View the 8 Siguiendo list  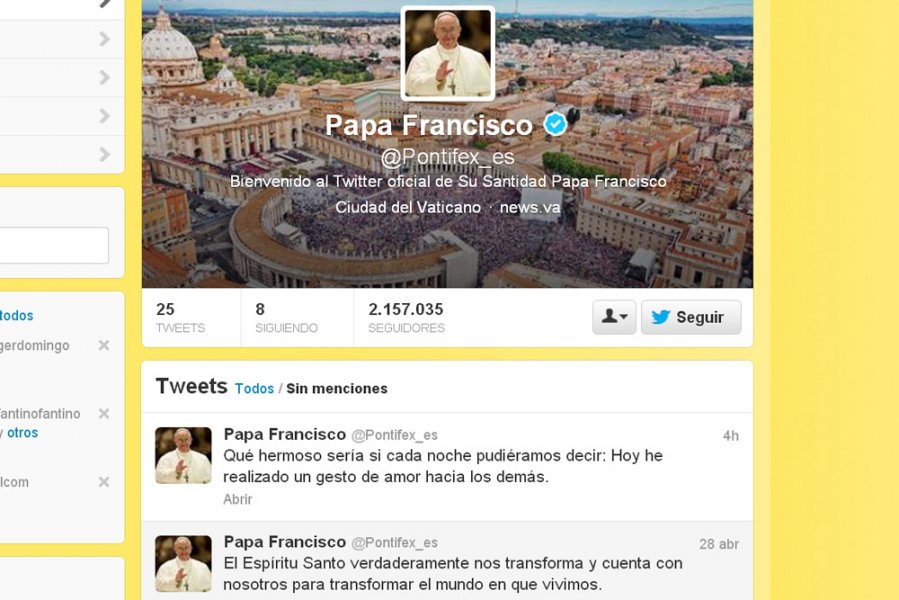pyautogui.click(x=286, y=317)
